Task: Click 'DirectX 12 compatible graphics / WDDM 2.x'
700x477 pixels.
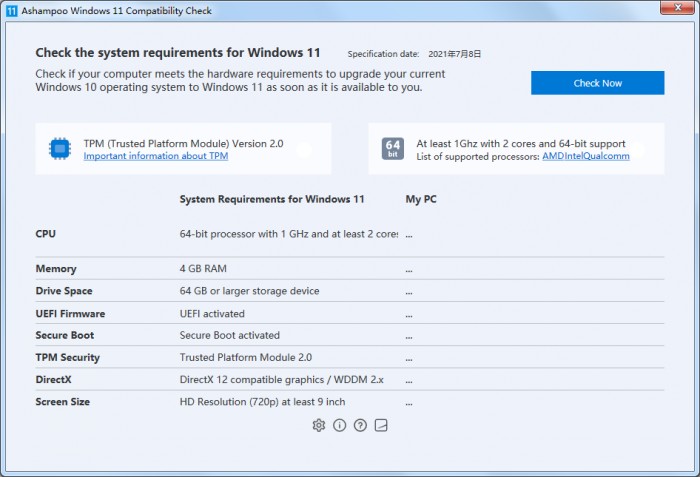Action: pyautogui.click(x=282, y=380)
